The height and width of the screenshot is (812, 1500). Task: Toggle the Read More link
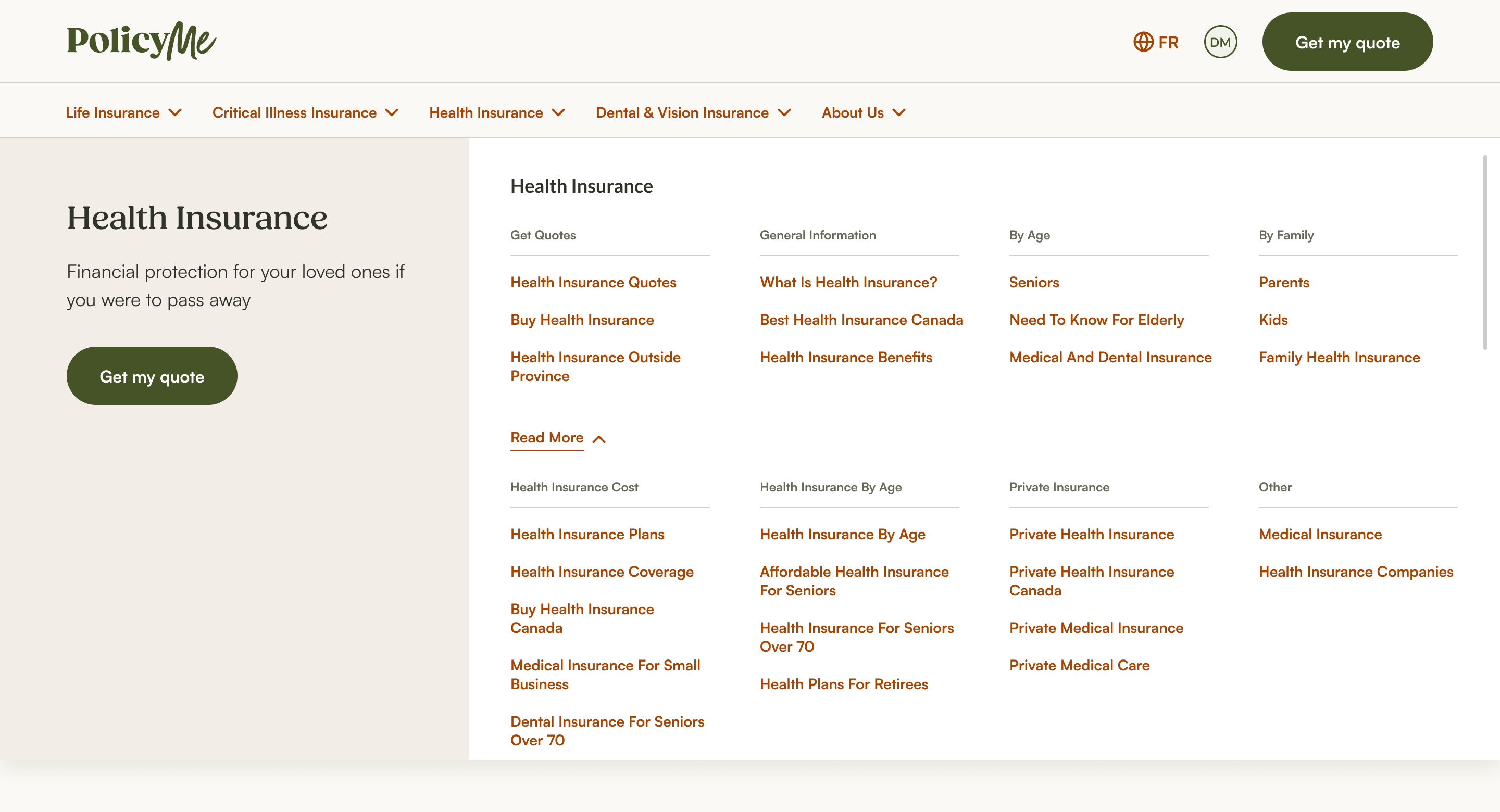(x=547, y=438)
